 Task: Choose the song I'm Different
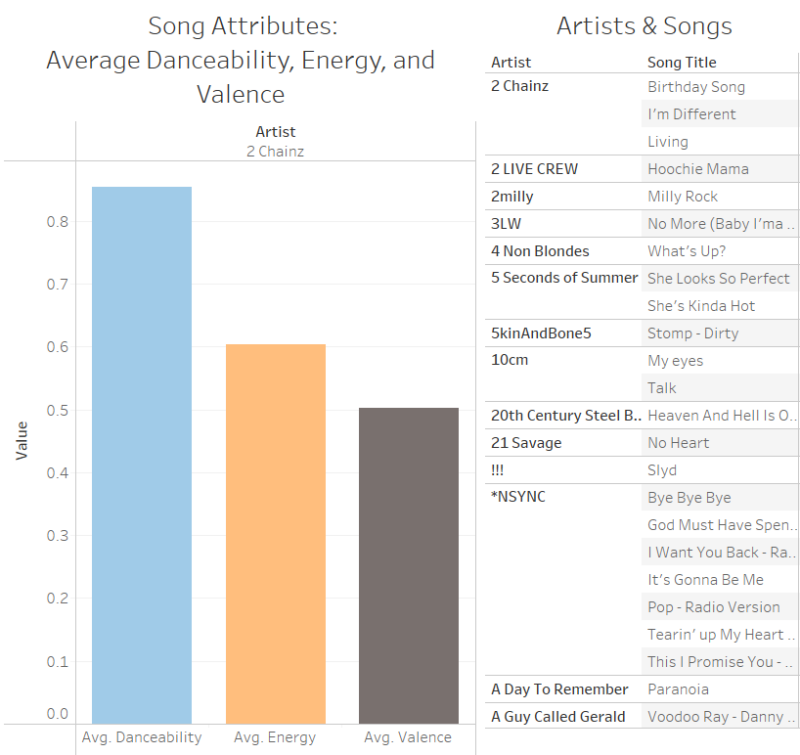point(692,114)
